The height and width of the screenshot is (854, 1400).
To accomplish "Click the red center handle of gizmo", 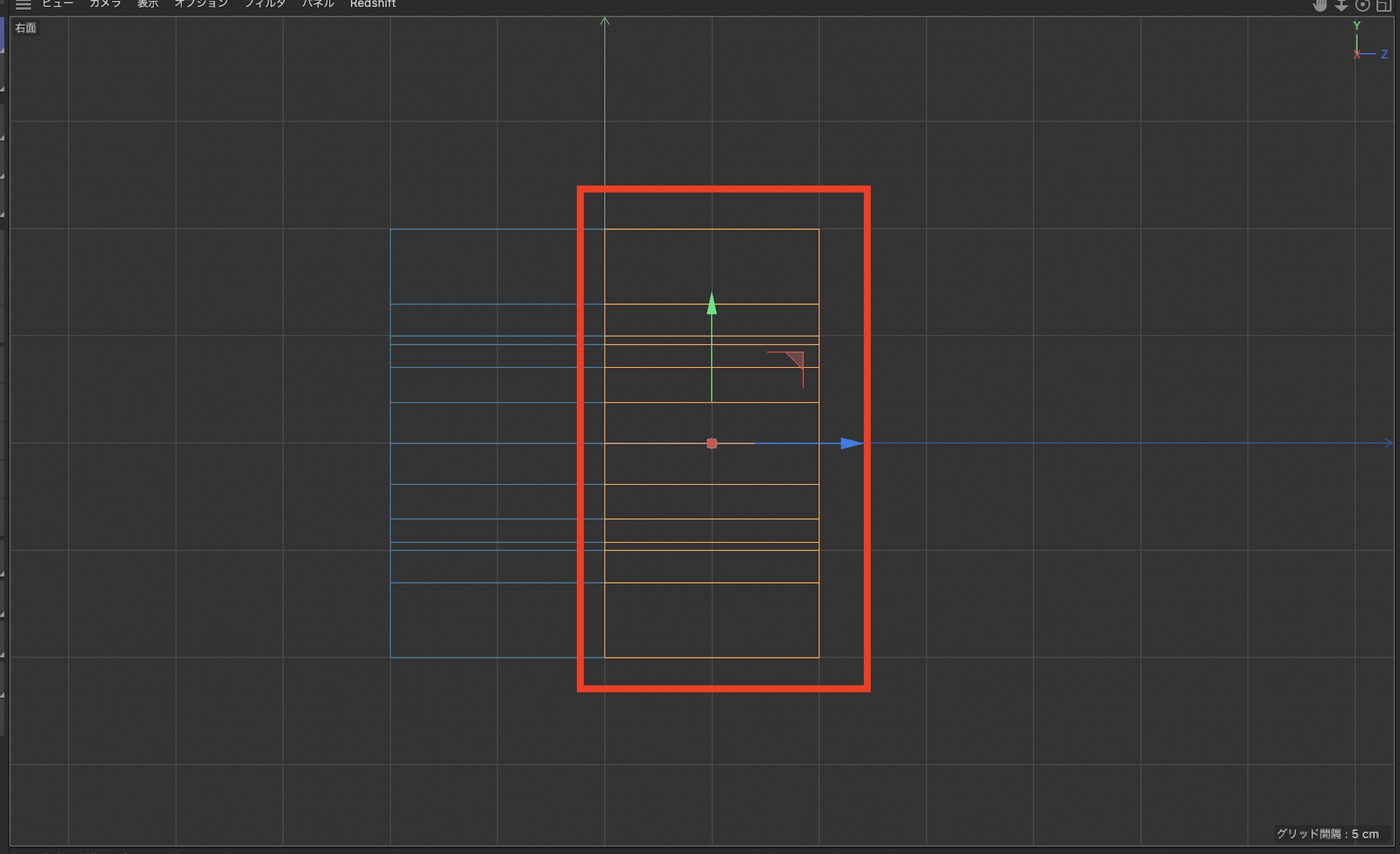I will click(x=712, y=443).
